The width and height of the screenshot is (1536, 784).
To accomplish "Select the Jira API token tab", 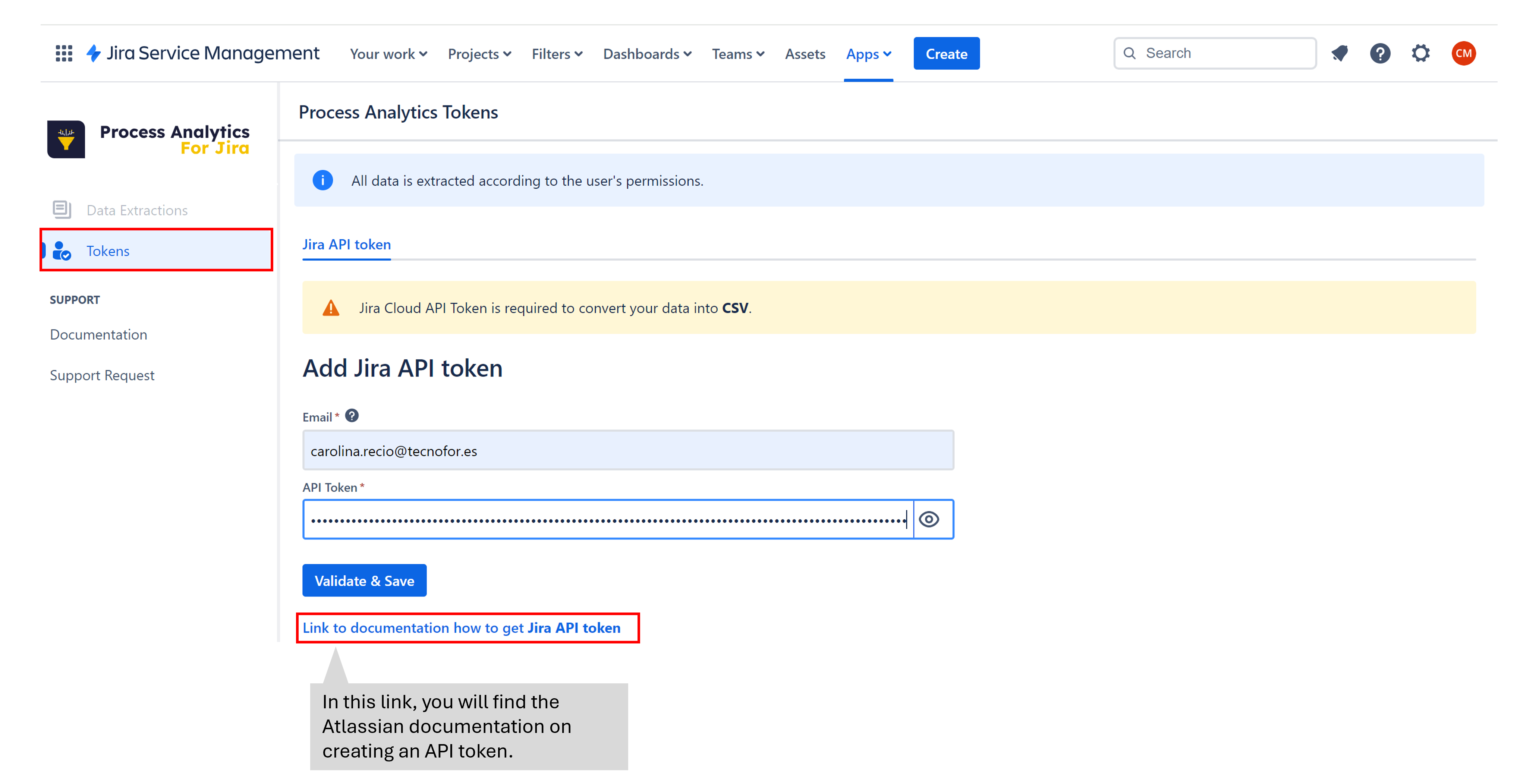I will point(346,245).
